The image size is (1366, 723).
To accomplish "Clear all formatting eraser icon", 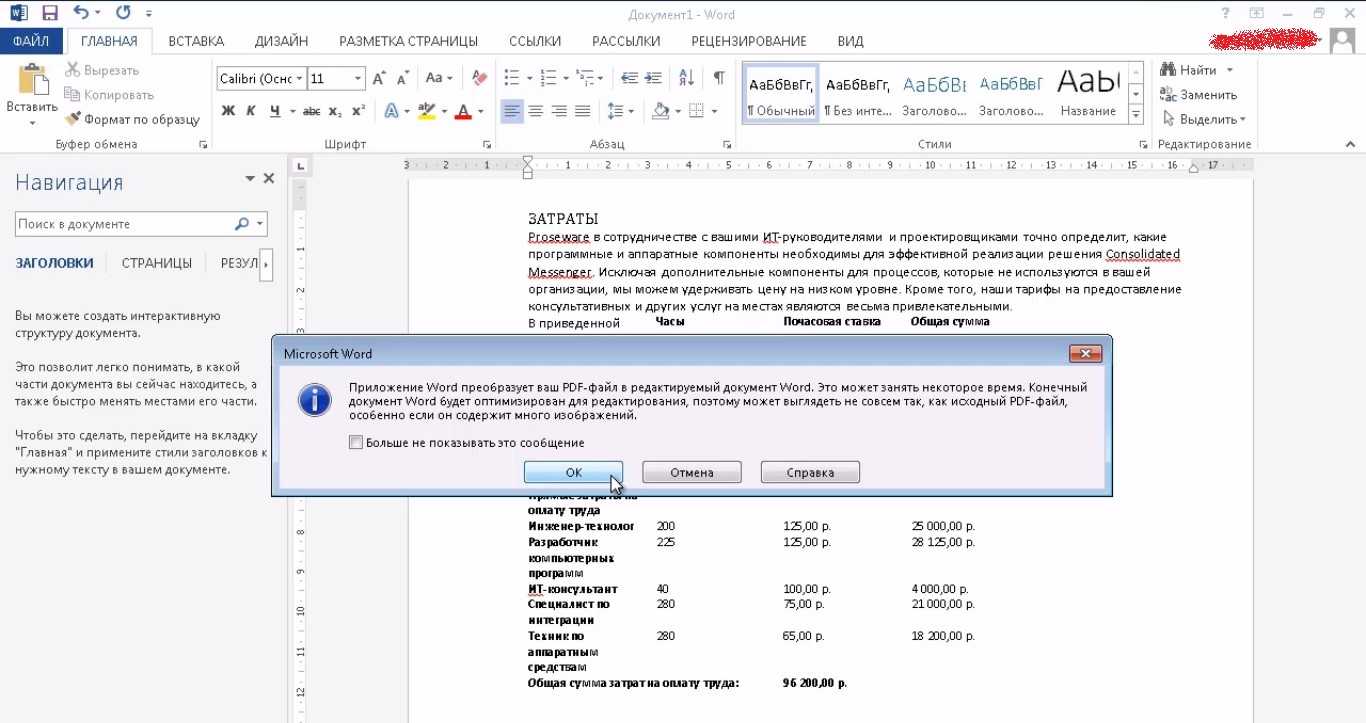I will [479, 78].
